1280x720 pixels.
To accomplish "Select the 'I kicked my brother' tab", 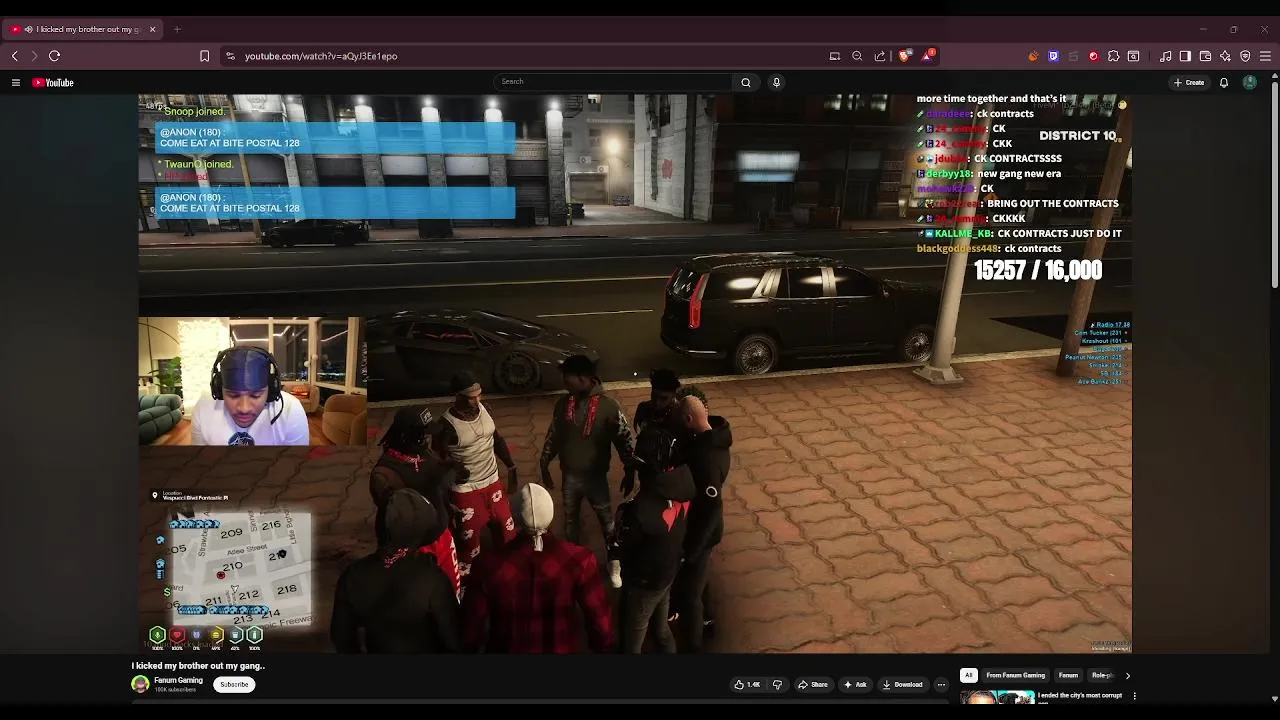I will click(x=84, y=29).
